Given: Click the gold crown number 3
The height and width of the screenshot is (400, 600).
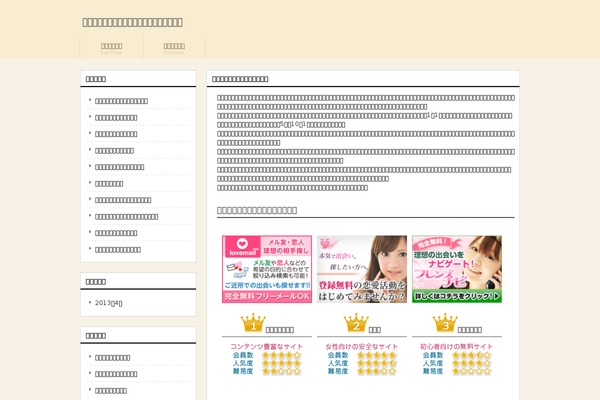Looking at the screenshot, I should tap(445, 323).
